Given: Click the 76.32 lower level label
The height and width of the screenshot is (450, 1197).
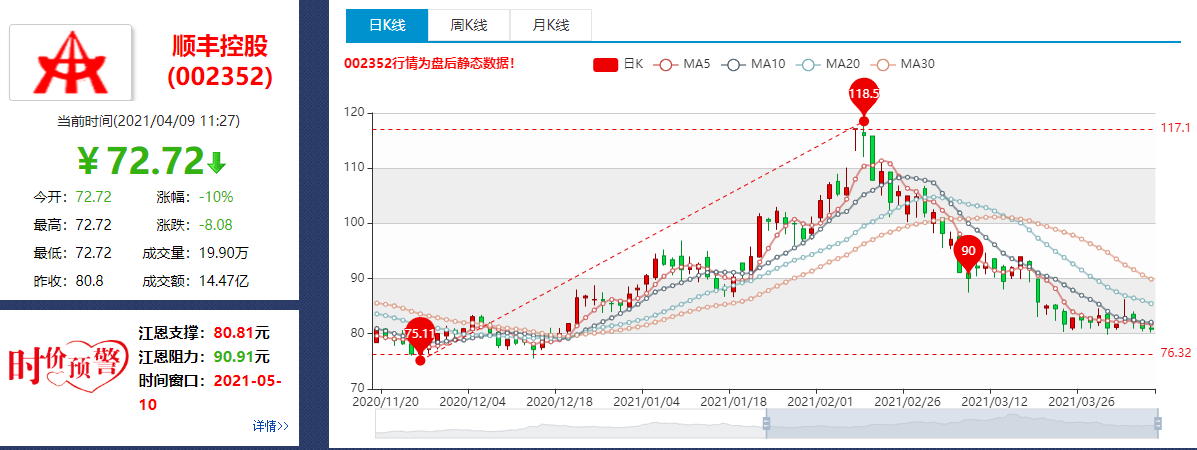Looking at the screenshot, I should pos(1175,354).
